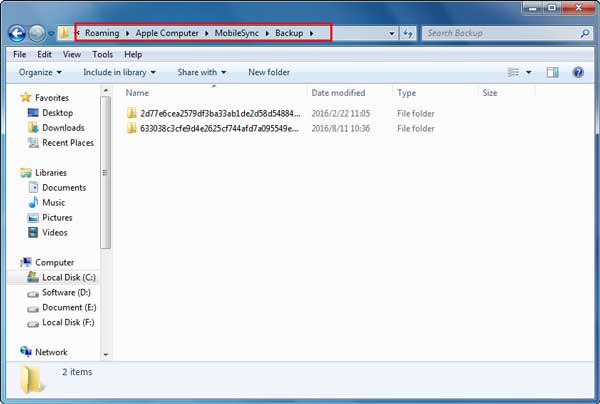600x404 pixels.
Task: Click navigation pane scroll down arrow
Action: coord(106,355)
